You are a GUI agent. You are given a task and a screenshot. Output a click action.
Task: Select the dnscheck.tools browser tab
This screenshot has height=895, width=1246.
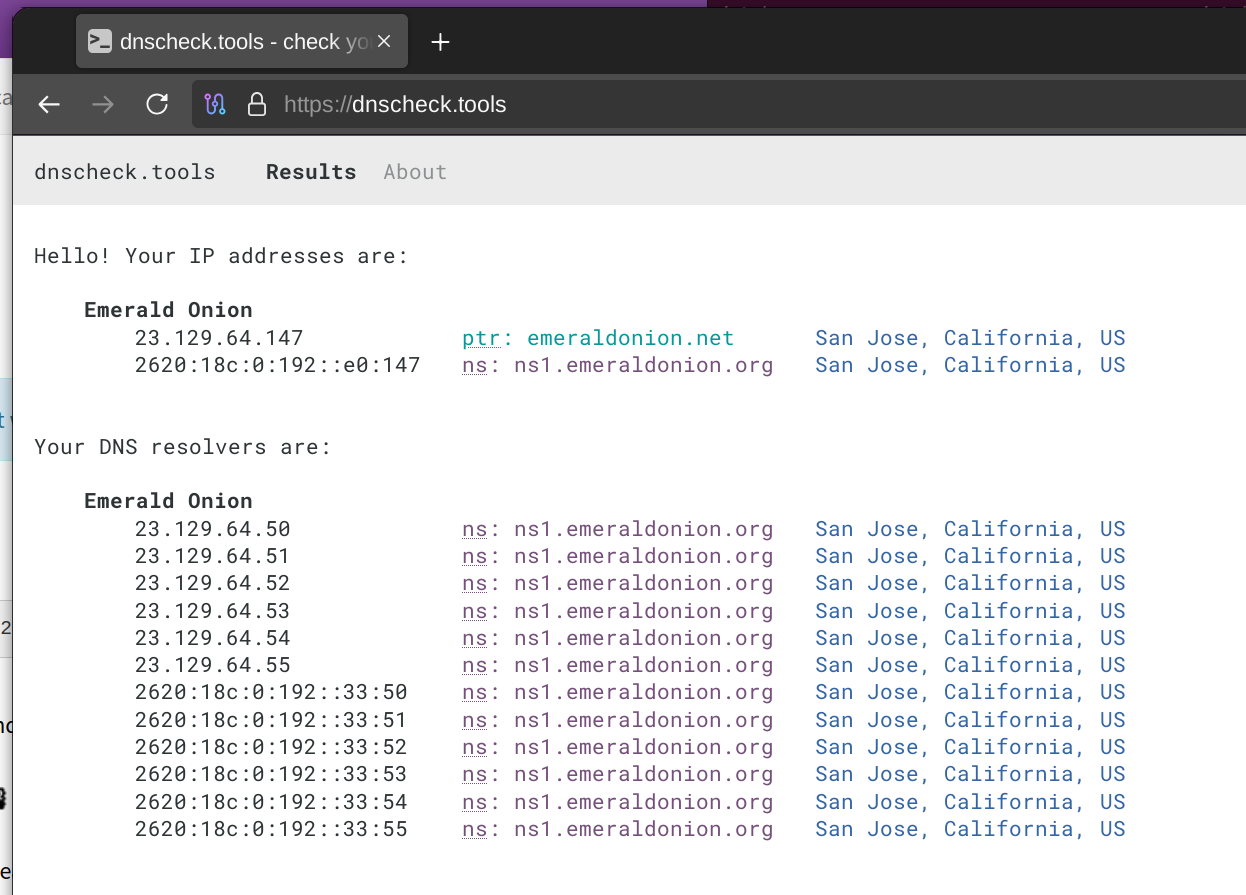click(242, 42)
